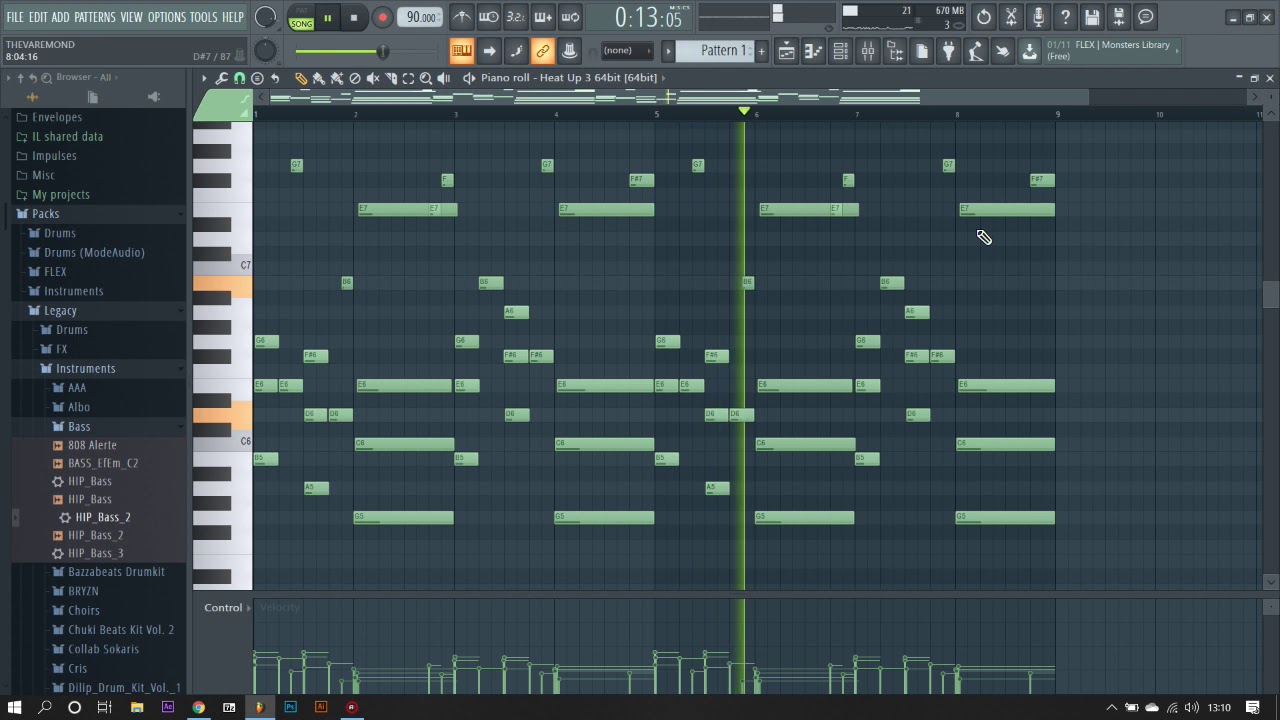Screen dimensions: 1280x720
Task: Select the Slice tool in piano roll toolbar
Action: pos(391,78)
